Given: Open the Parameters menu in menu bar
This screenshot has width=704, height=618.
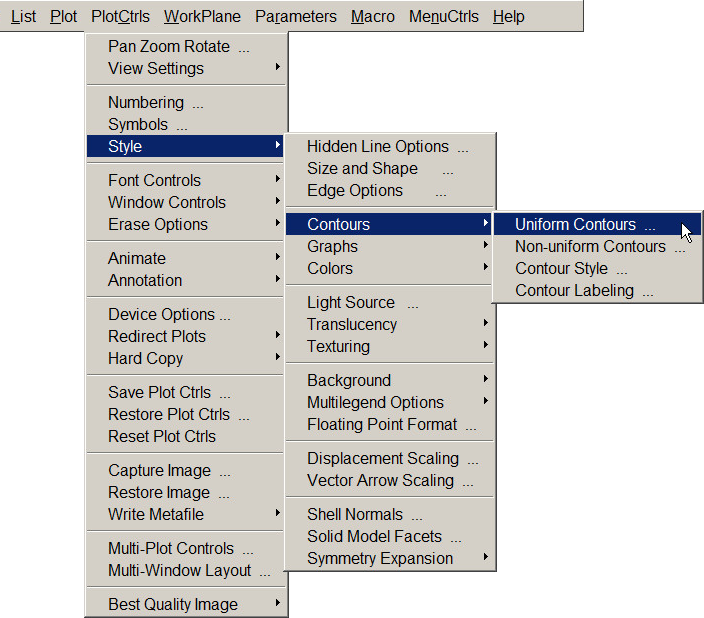Looking at the screenshot, I should click(x=296, y=17).
